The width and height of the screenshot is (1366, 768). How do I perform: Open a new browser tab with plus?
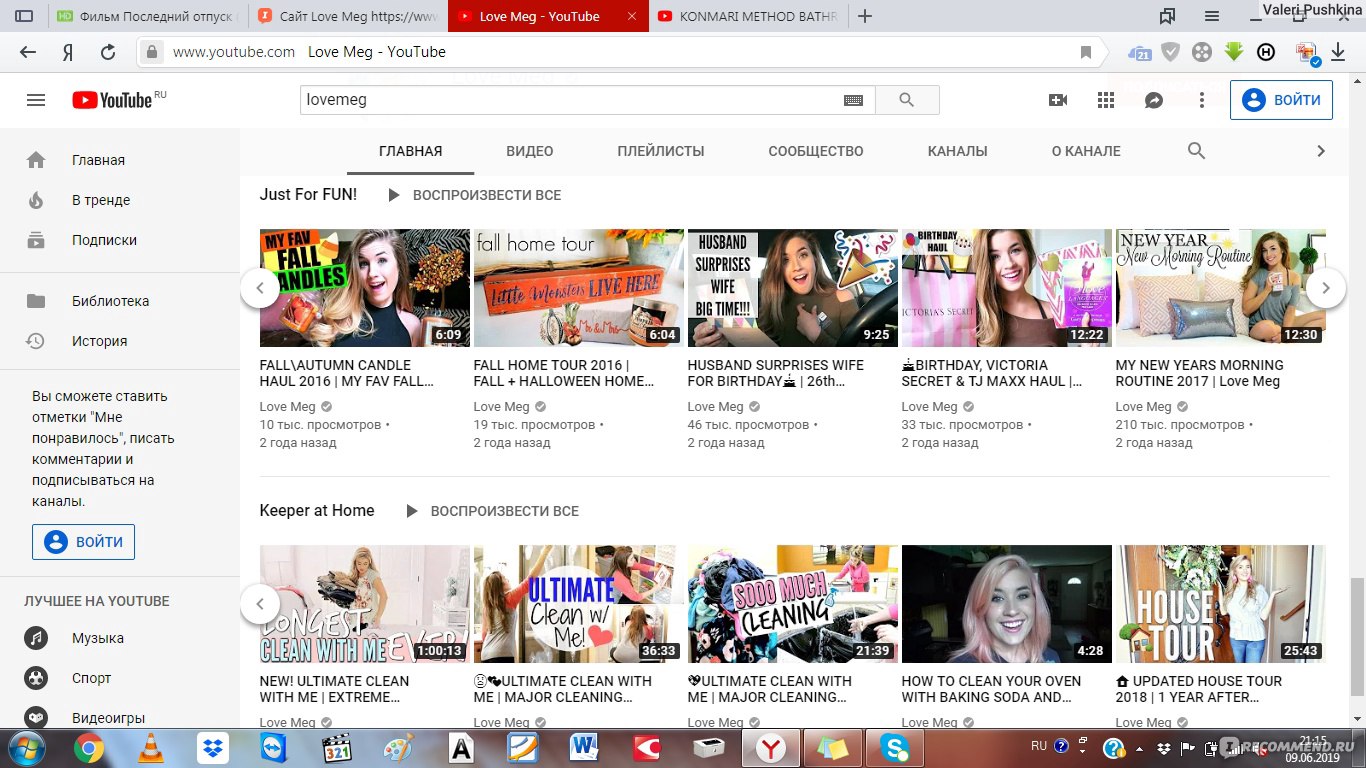(x=865, y=16)
